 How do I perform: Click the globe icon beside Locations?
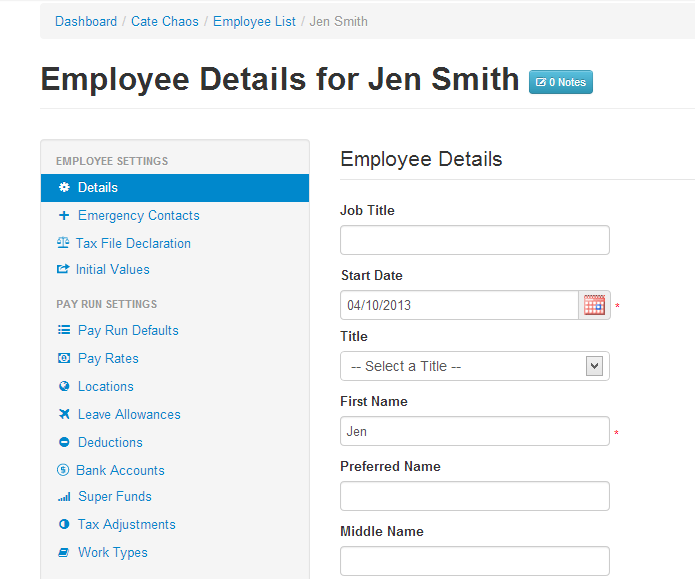point(64,386)
